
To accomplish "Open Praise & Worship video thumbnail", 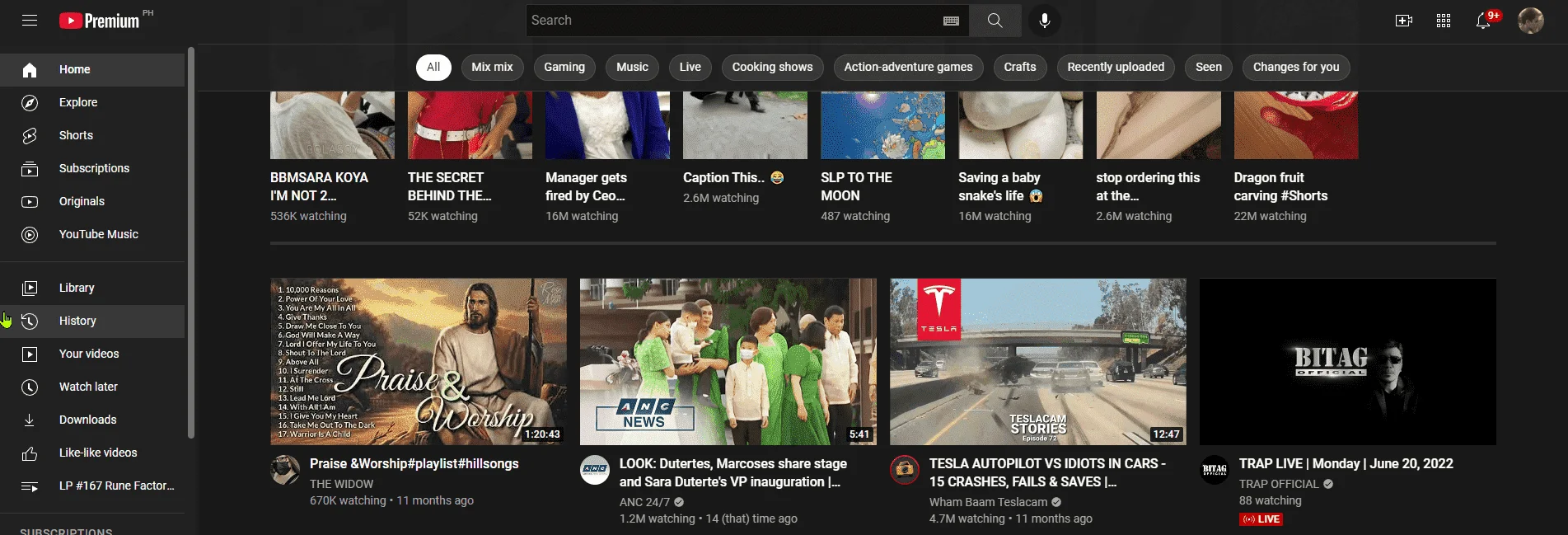I will [x=419, y=362].
